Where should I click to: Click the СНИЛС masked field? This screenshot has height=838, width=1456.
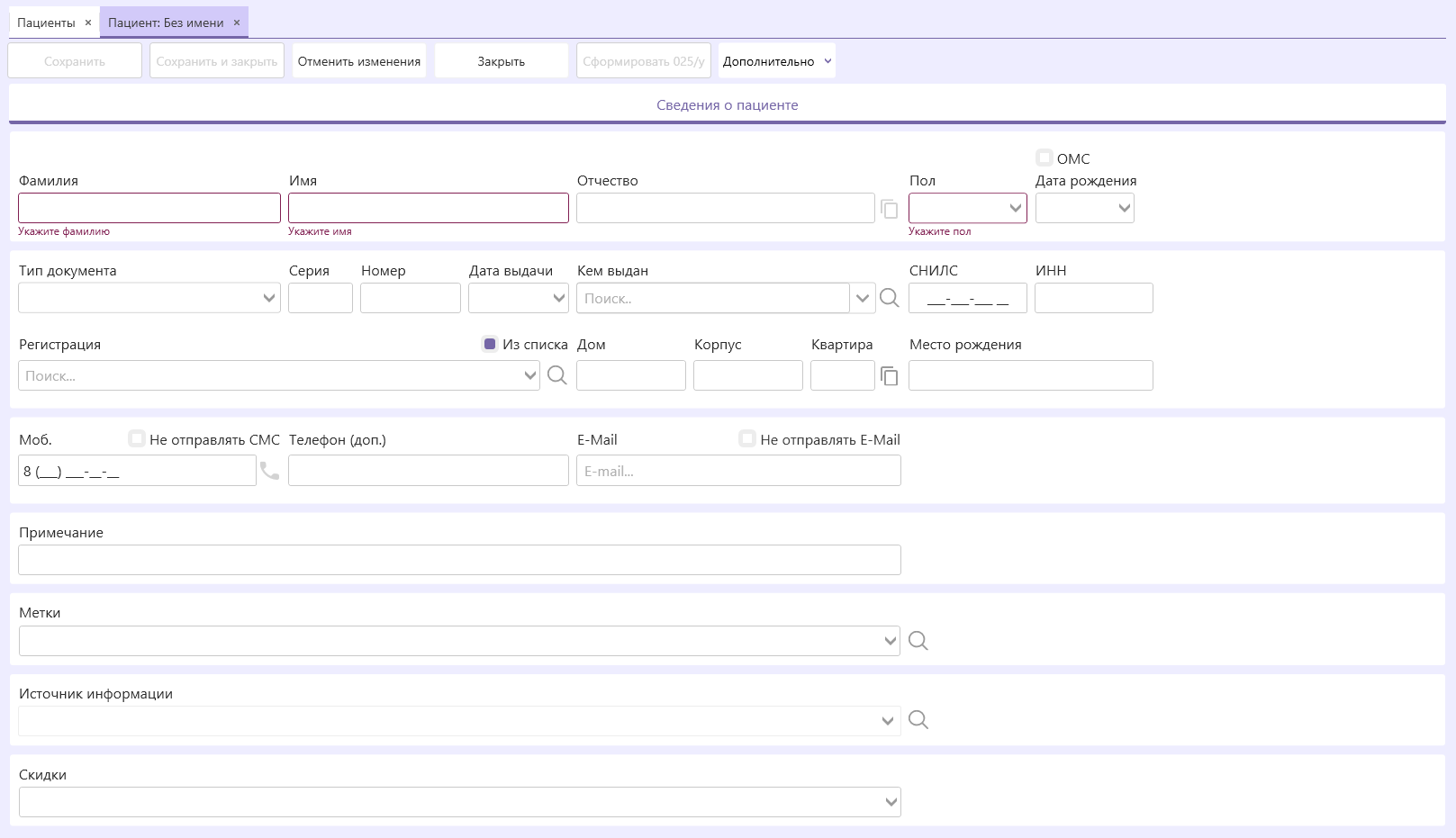point(968,298)
